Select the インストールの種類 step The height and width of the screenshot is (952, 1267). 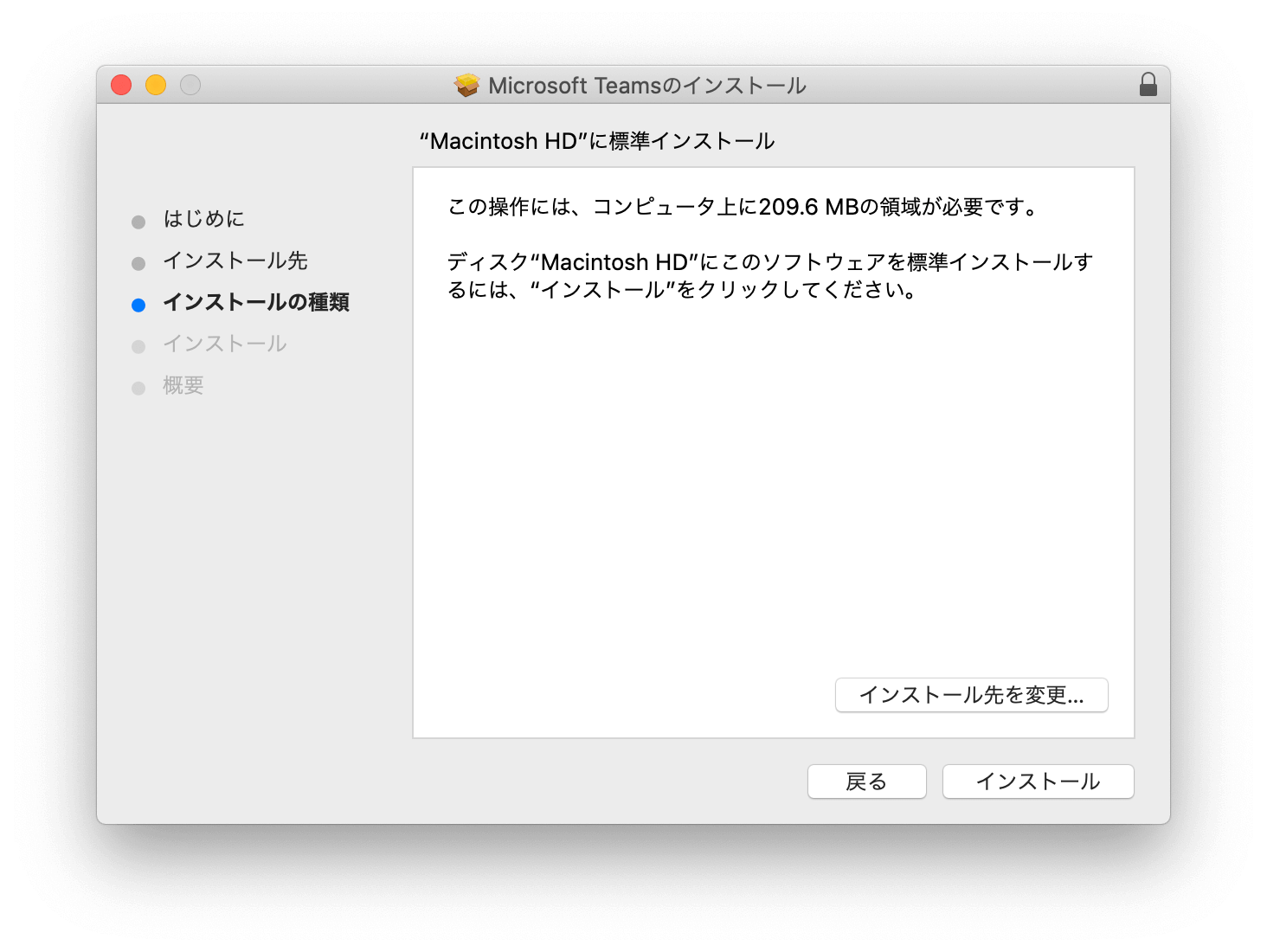tap(256, 302)
